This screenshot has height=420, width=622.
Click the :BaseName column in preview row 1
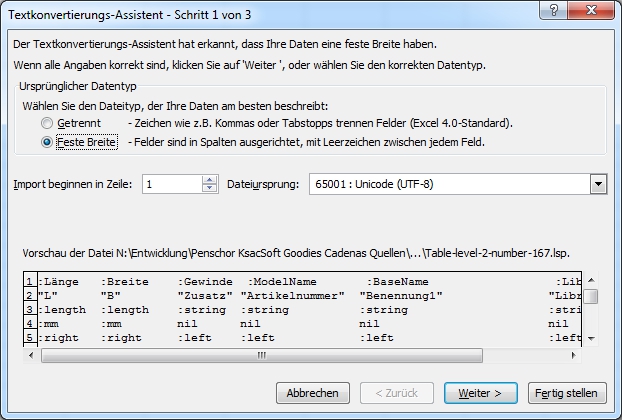(x=400, y=283)
